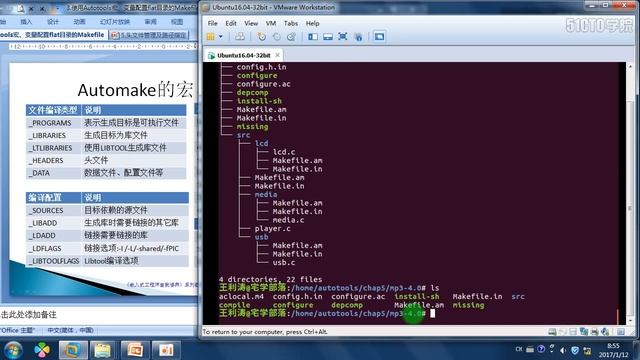This screenshot has width=640, height=360.
Task: Open the 动画 ribbon tab in PowerPoint
Action: pos(80,22)
